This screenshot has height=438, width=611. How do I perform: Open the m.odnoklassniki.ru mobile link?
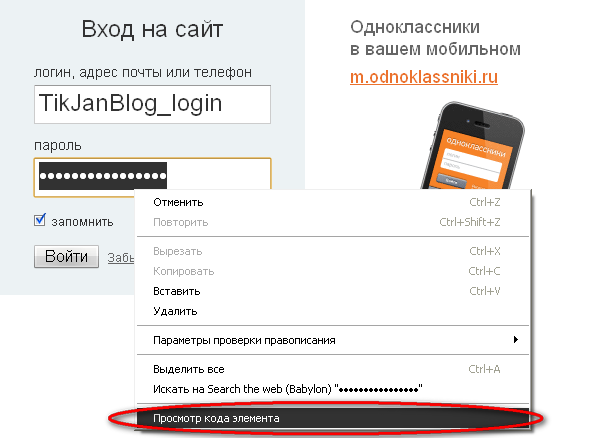pos(424,77)
